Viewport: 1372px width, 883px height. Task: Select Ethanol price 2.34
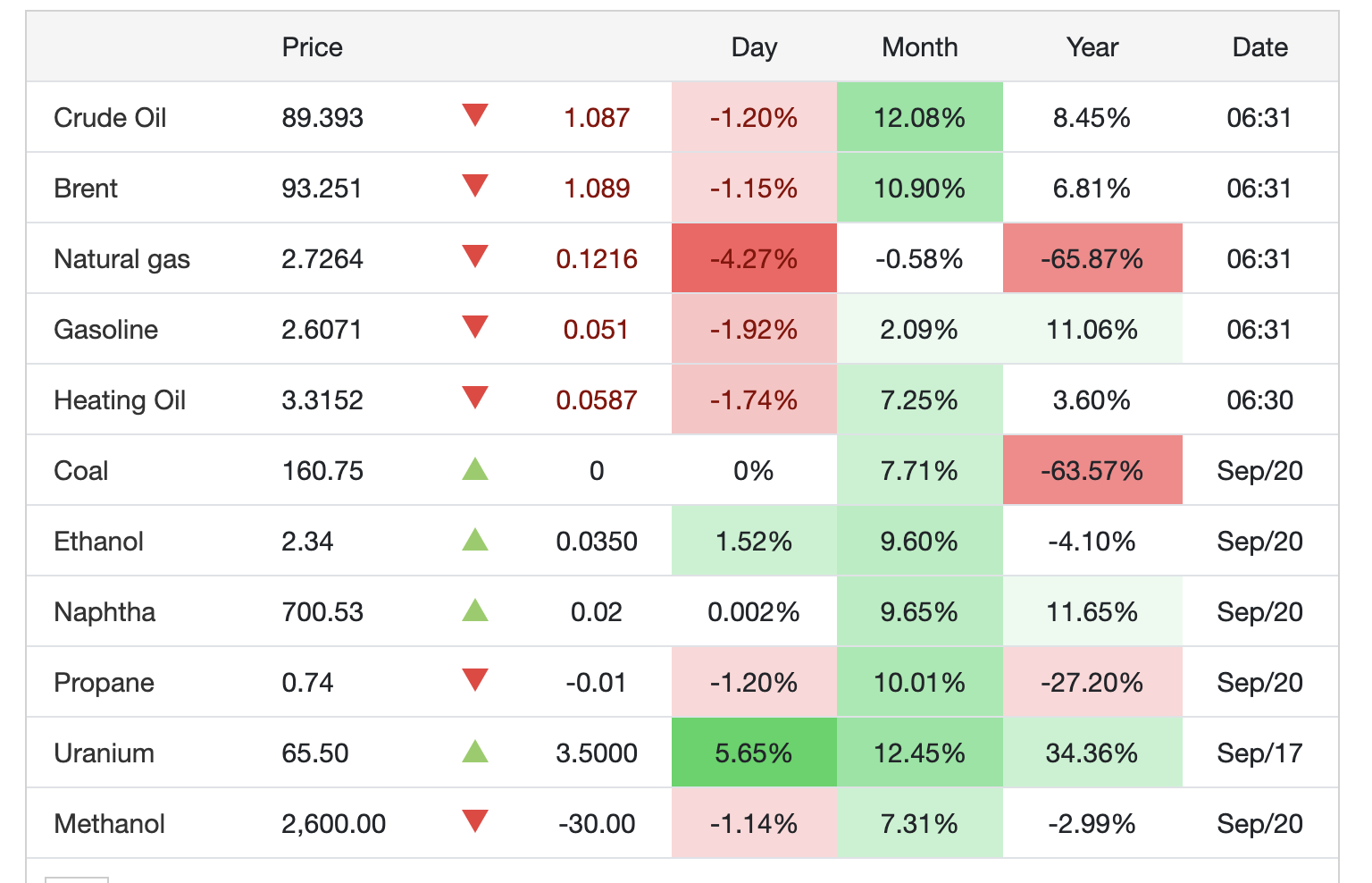point(307,541)
